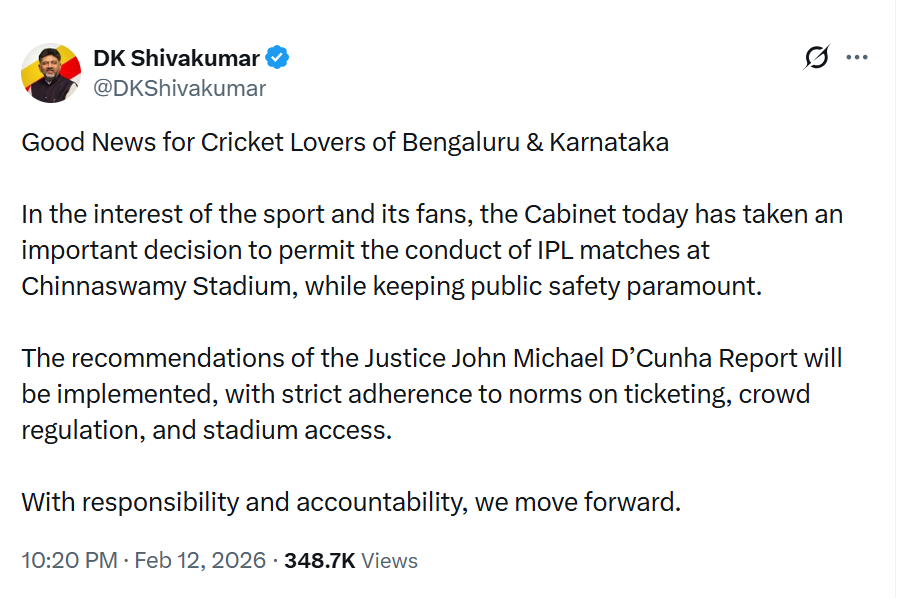Click 'Bengaluru & Karnataka' in the first line

click(x=535, y=142)
